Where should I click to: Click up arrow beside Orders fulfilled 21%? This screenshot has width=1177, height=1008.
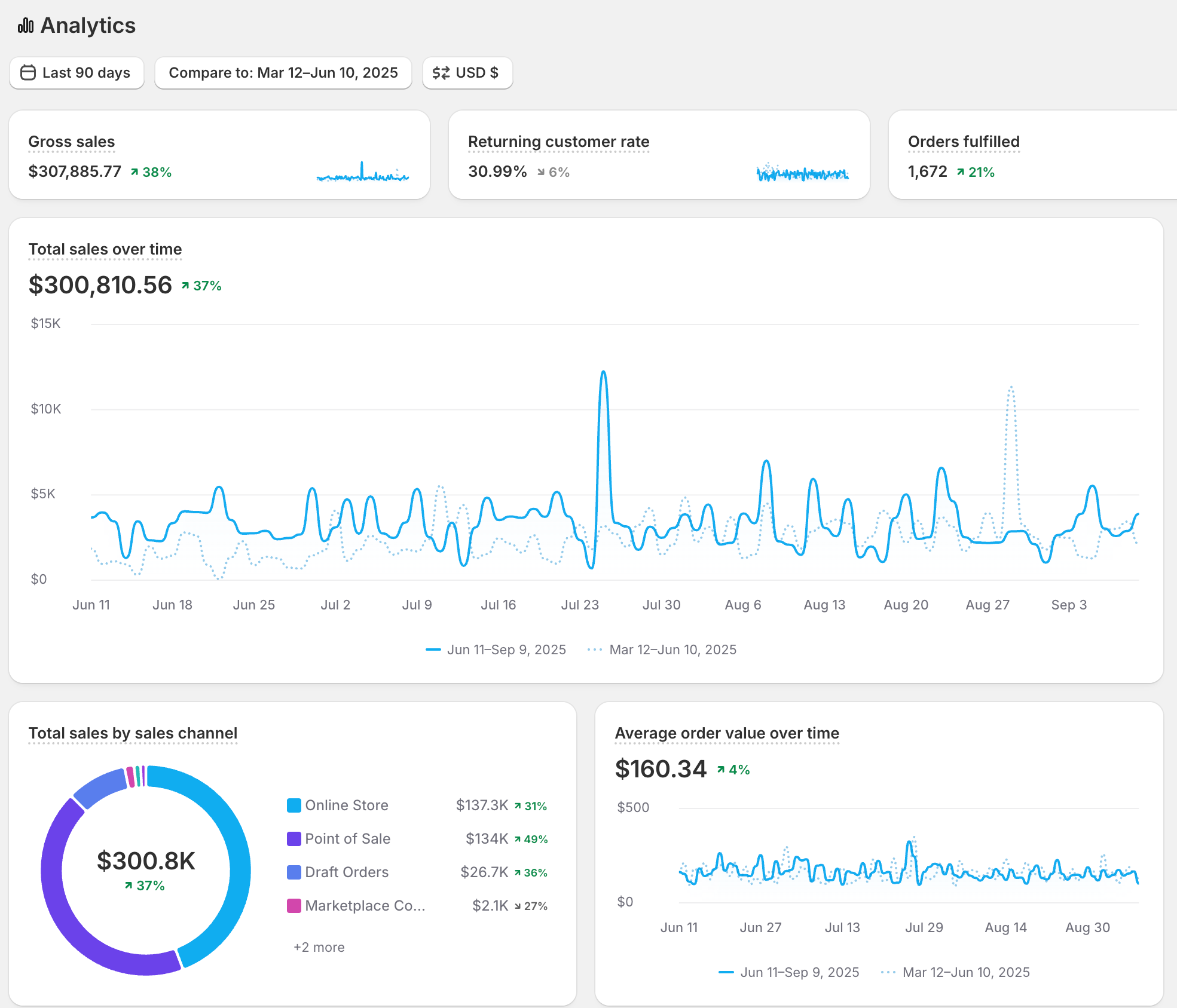pos(960,172)
